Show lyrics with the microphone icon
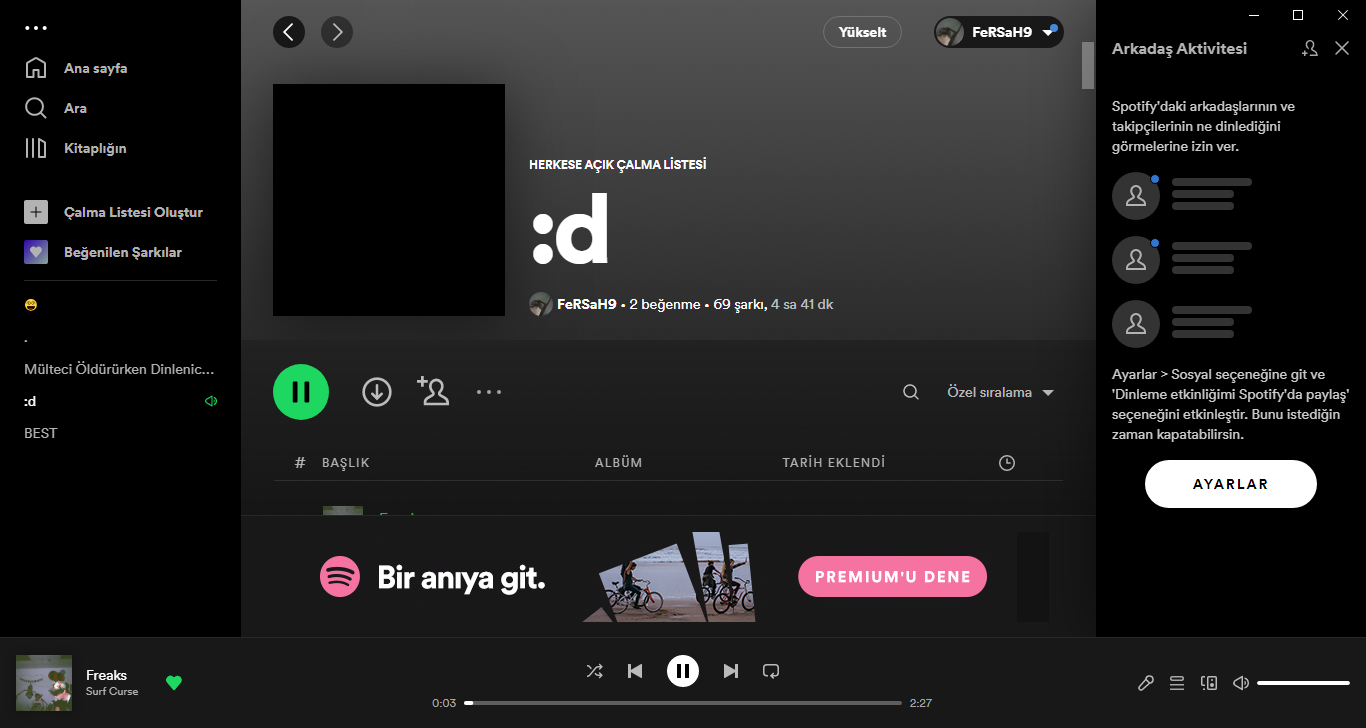Image resolution: width=1366 pixels, height=728 pixels. (x=1146, y=683)
